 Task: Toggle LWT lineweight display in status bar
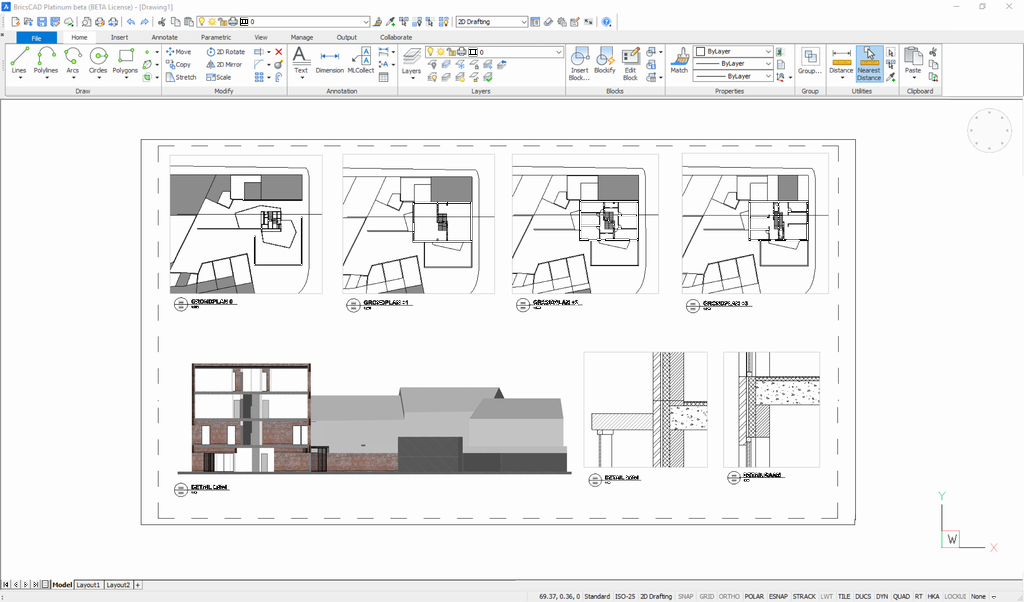[x=827, y=596]
